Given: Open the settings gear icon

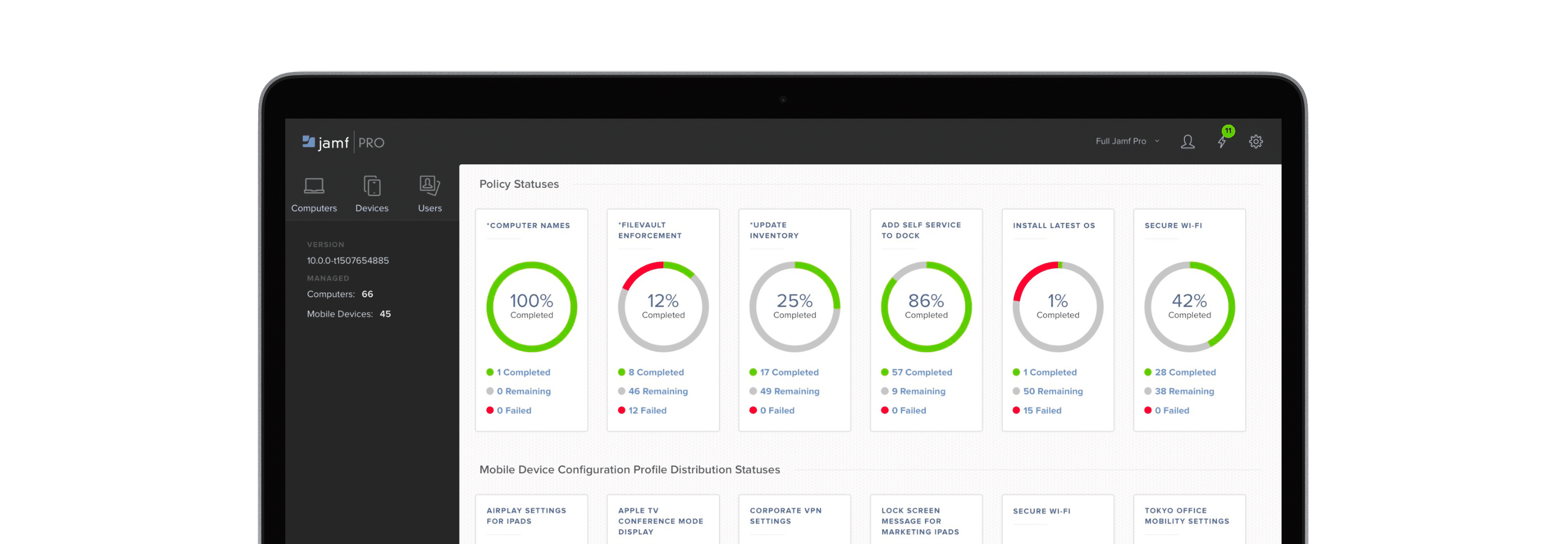Looking at the screenshot, I should (x=1255, y=142).
